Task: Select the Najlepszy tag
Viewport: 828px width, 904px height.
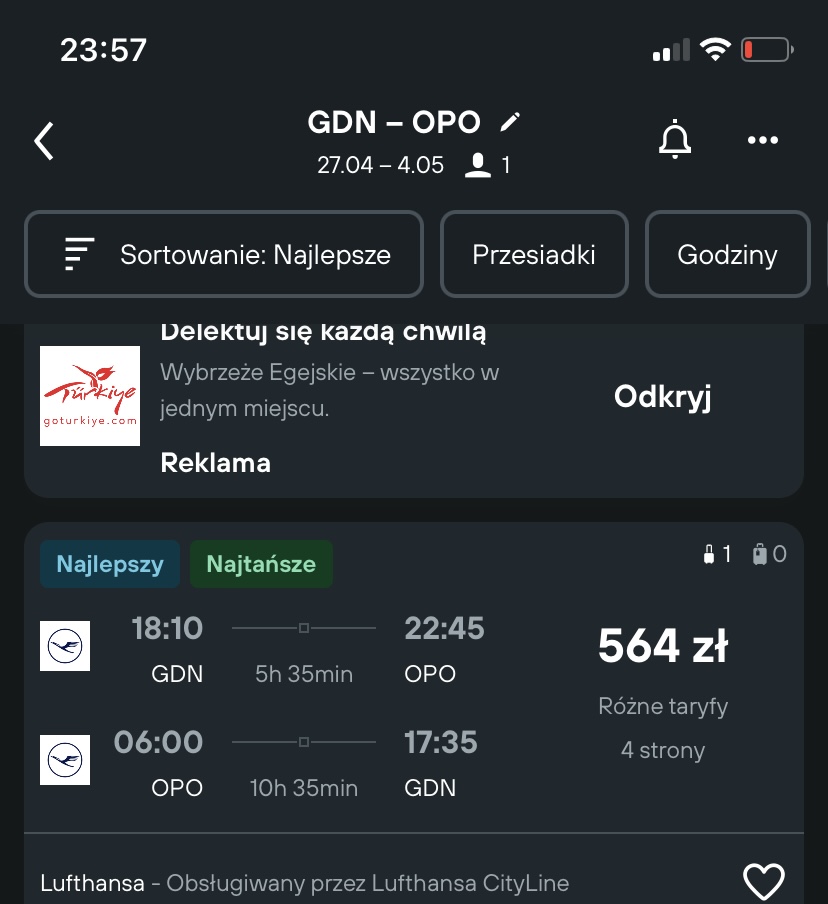Action: [x=110, y=564]
